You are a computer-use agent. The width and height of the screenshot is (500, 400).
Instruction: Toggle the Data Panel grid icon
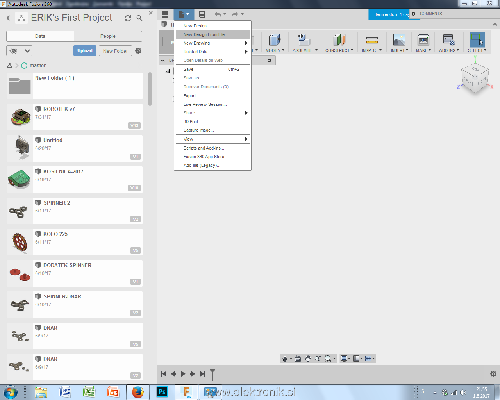point(165,14)
